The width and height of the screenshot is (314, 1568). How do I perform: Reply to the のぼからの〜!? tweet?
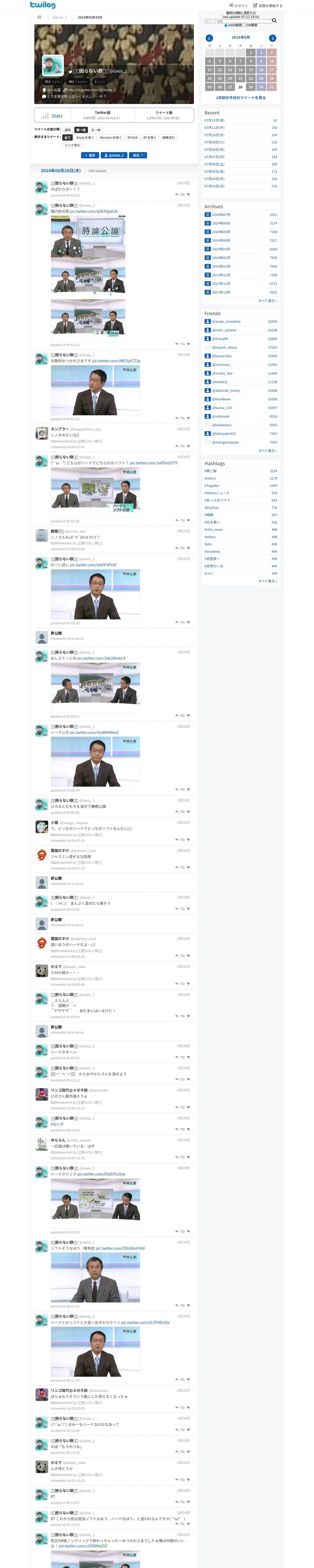point(177,195)
